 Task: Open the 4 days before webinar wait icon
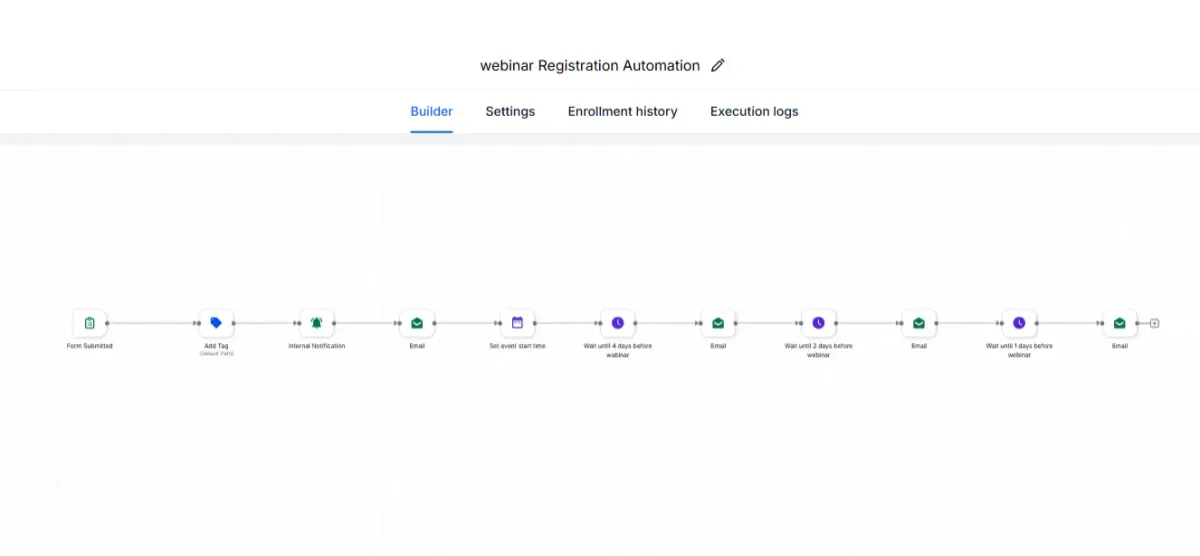coord(618,323)
